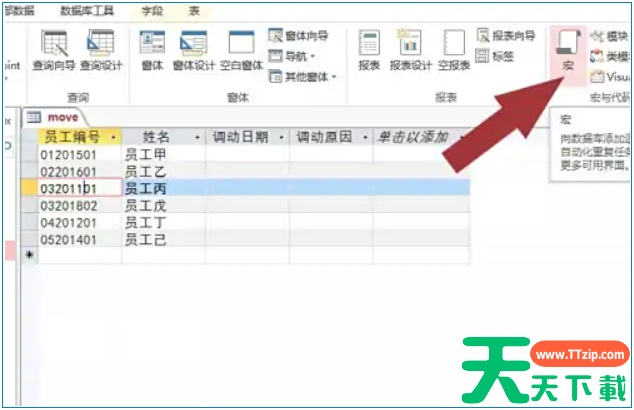This screenshot has width=634, height=410.
Task: Click the cell containing 04201201
Action: tap(80, 222)
